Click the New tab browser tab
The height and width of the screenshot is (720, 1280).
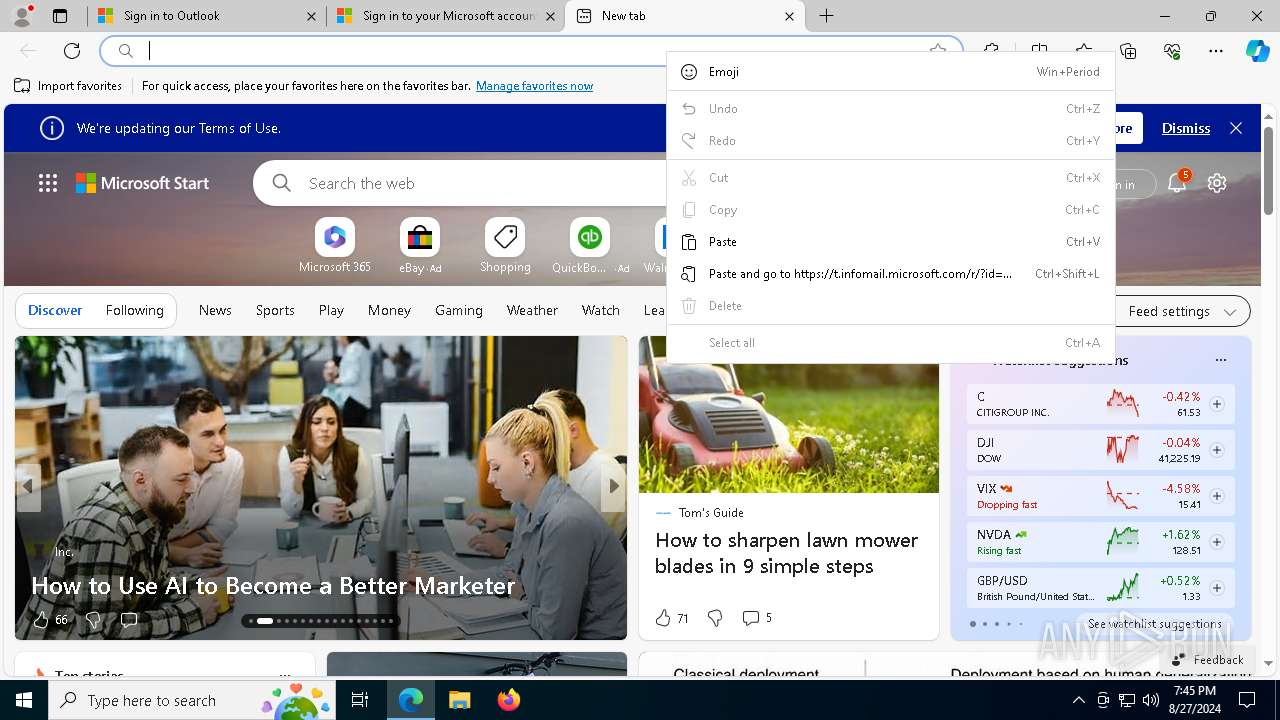(x=684, y=16)
